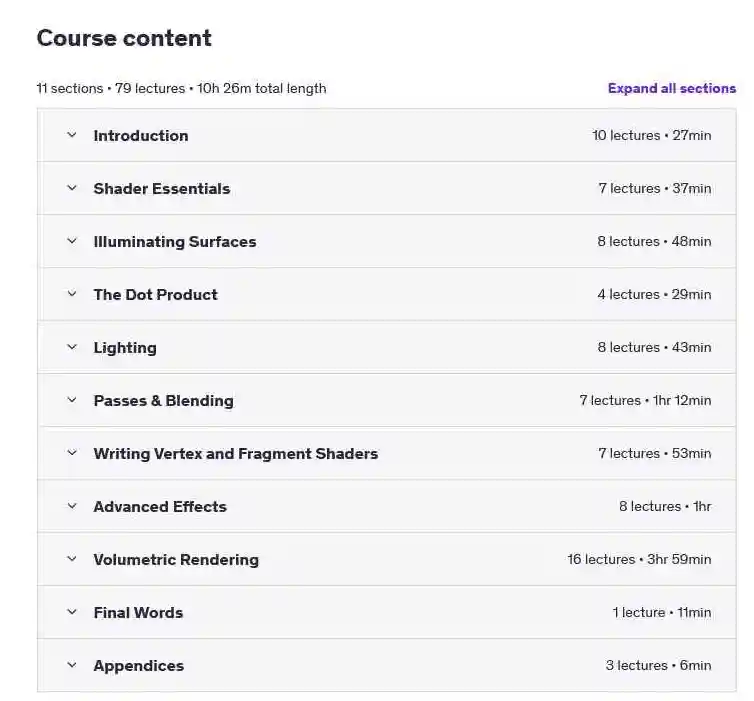Viewport: 754px width, 701px height.
Task: Click Expand all sections link
Action: point(672,88)
